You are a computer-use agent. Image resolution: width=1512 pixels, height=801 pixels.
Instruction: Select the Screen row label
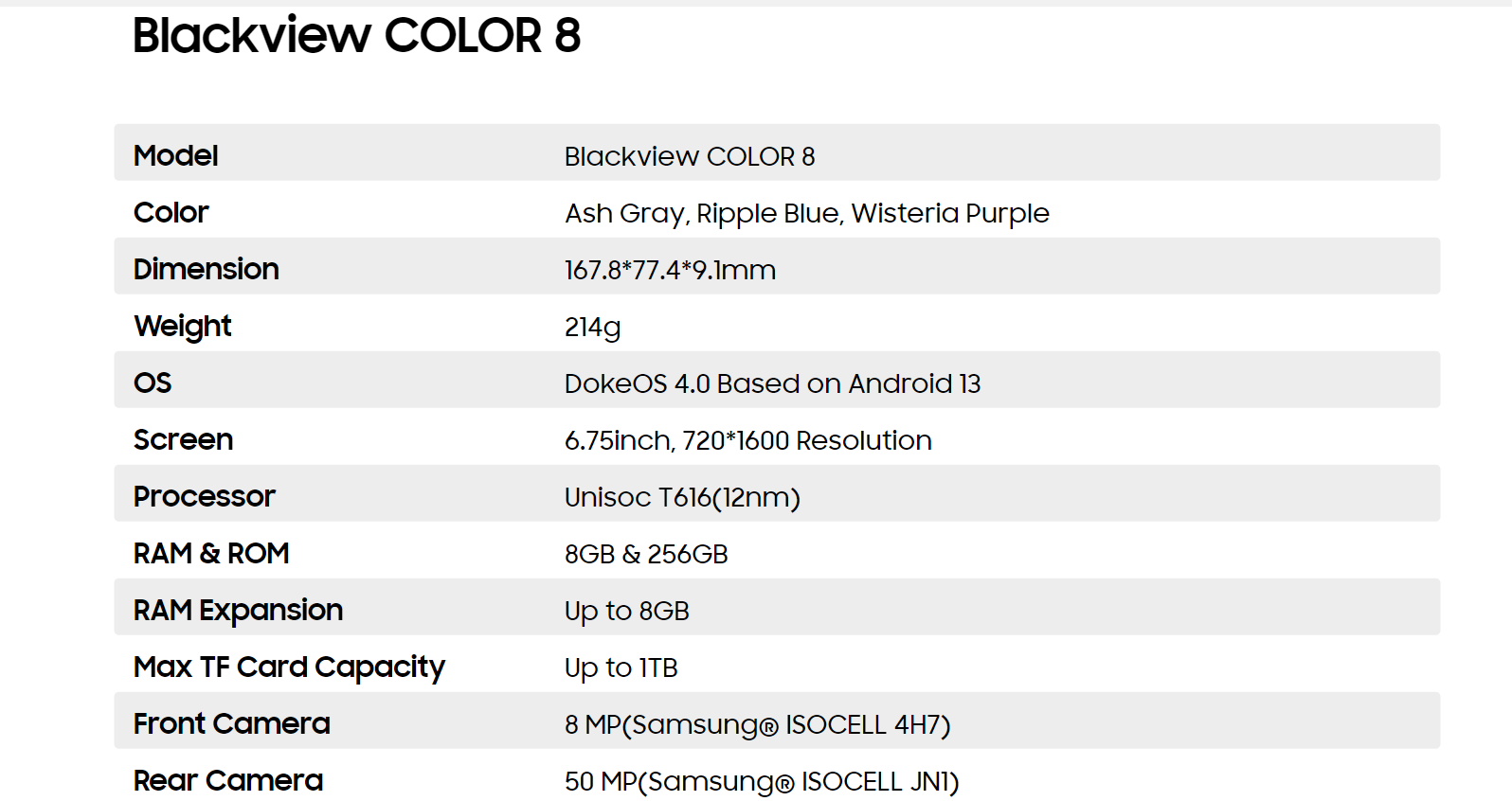click(183, 439)
